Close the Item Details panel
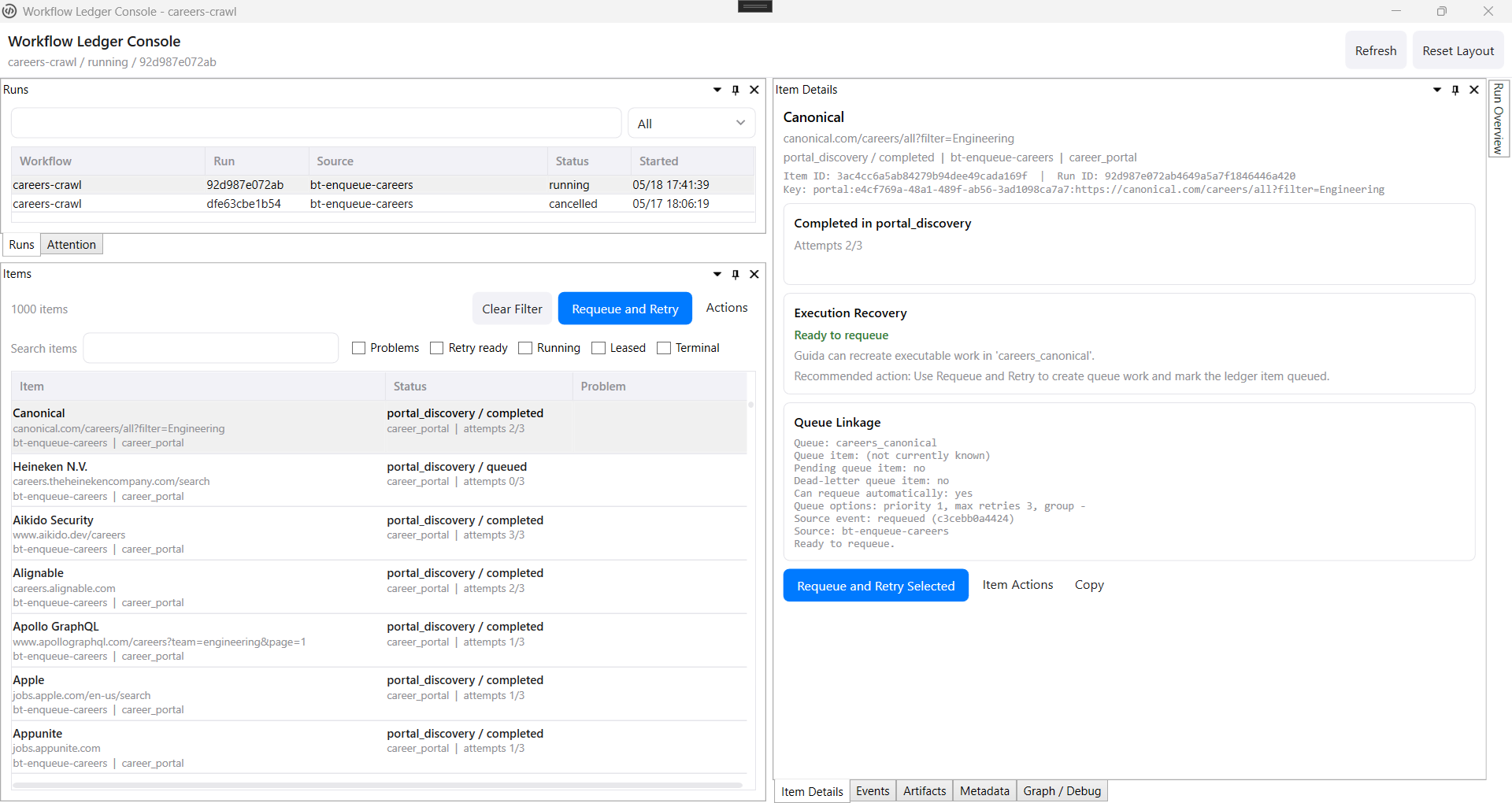Viewport: 1512px width, 803px height. (x=1474, y=90)
